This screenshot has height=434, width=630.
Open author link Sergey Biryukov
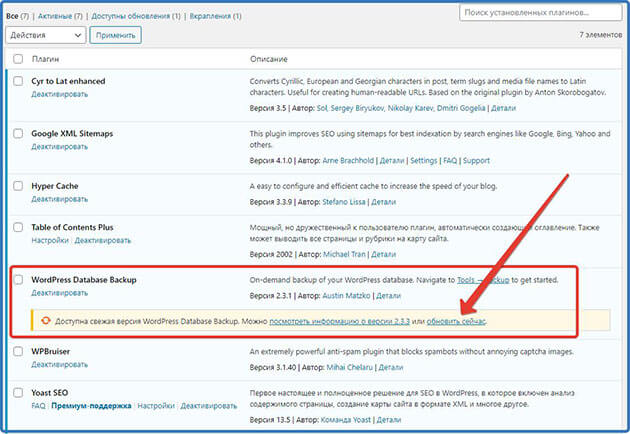click(x=357, y=108)
